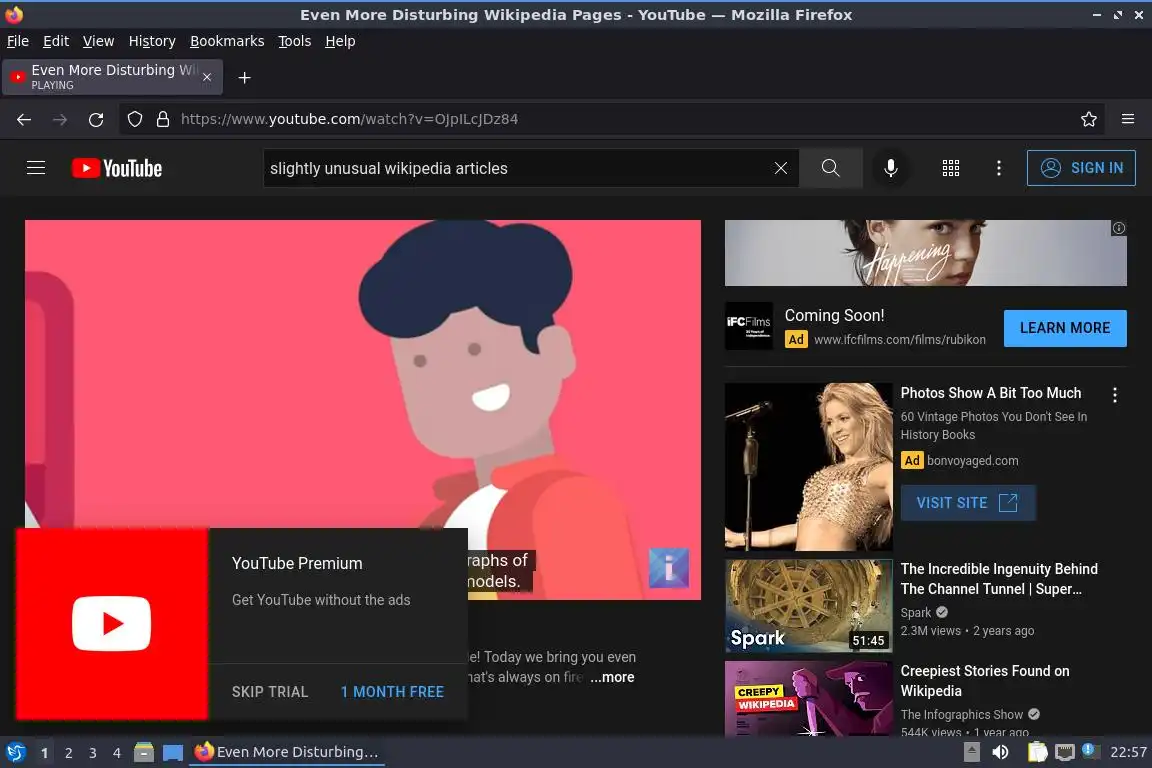Switch to workspace 1
The height and width of the screenshot is (768, 1152).
coord(44,753)
